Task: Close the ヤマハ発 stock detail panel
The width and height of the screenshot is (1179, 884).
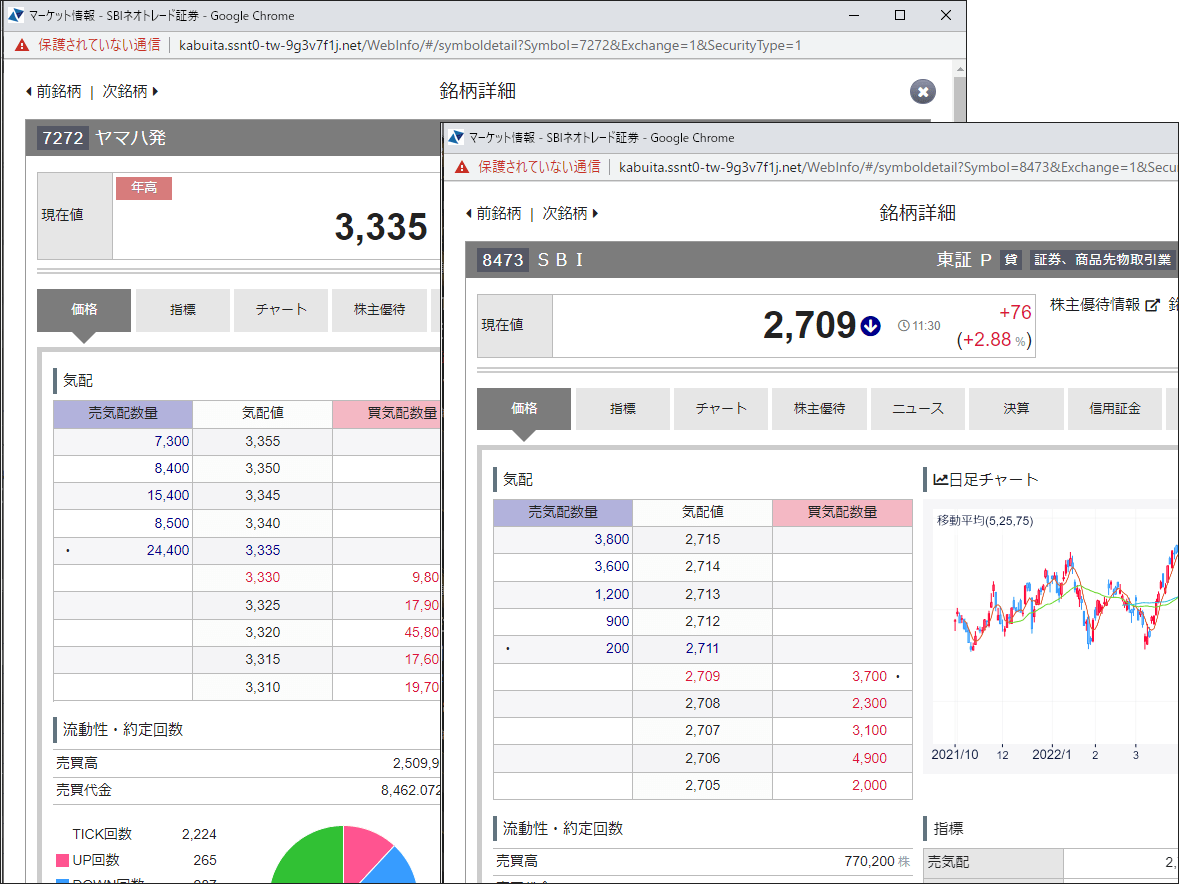Action: (x=923, y=92)
